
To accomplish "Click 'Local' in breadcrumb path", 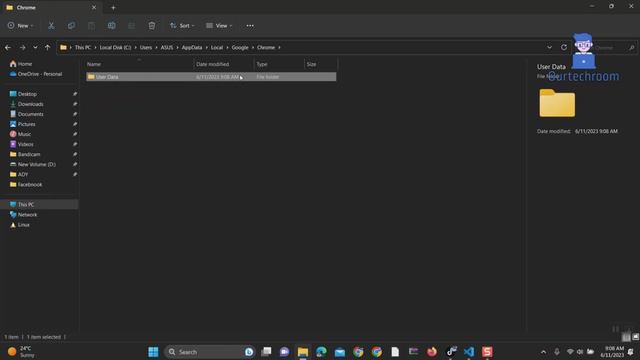I will point(217,47).
